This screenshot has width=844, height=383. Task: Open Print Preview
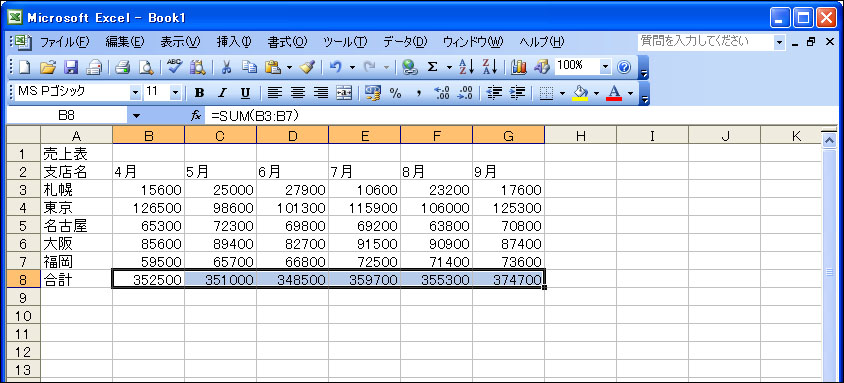[146, 67]
